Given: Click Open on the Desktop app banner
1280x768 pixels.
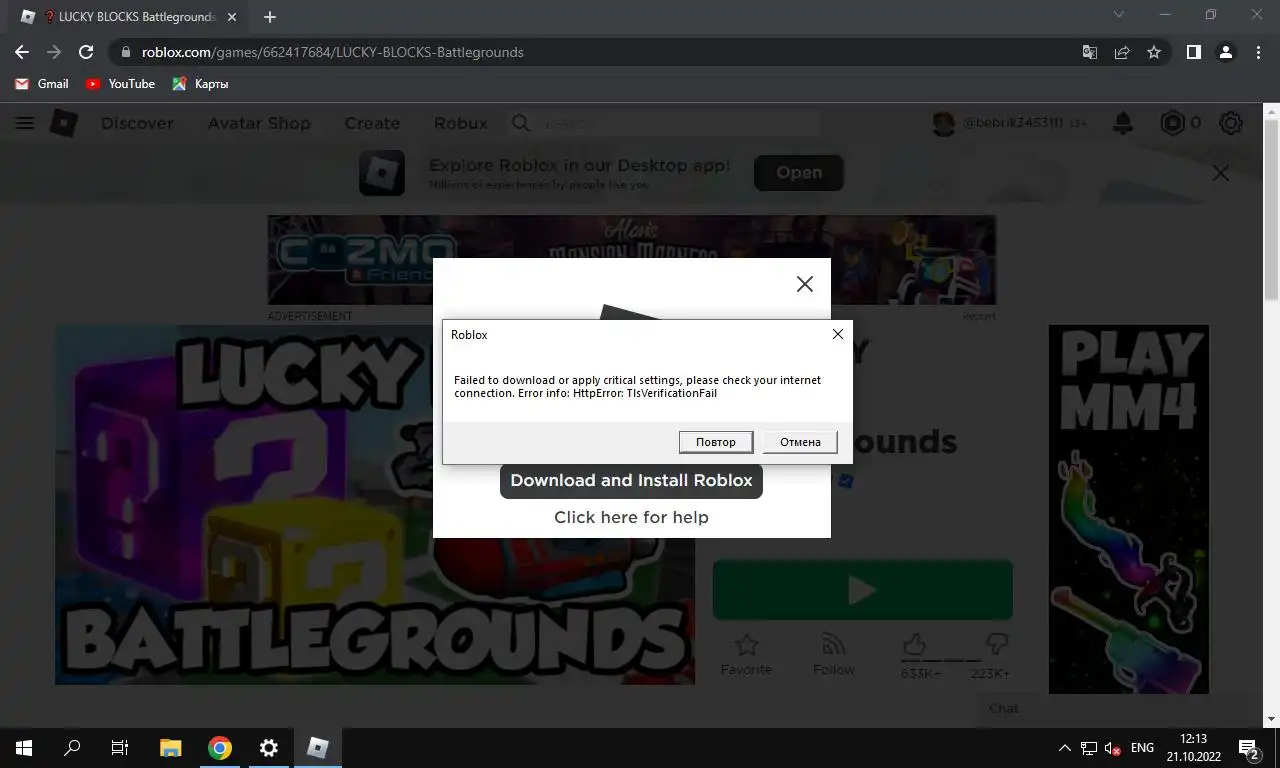Looking at the screenshot, I should 799,172.
